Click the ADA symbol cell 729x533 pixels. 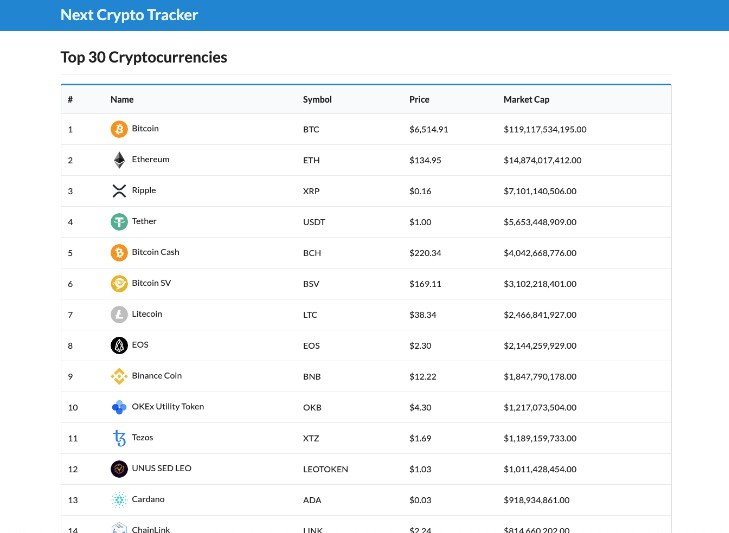(x=312, y=500)
